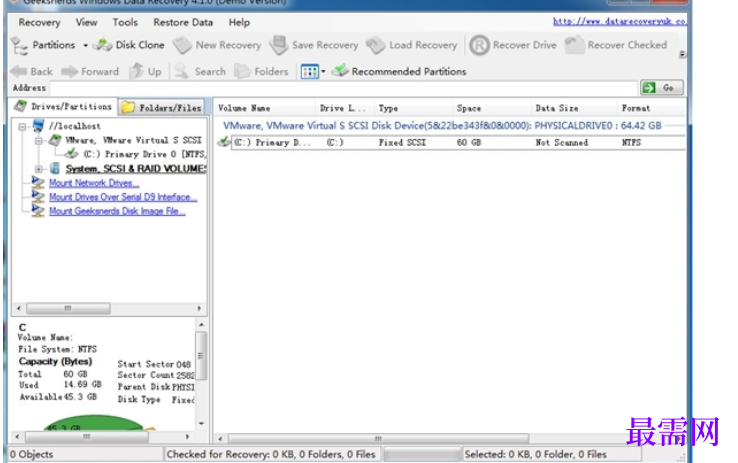Open the Partitions dropdown arrow

[x=85, y=46]
